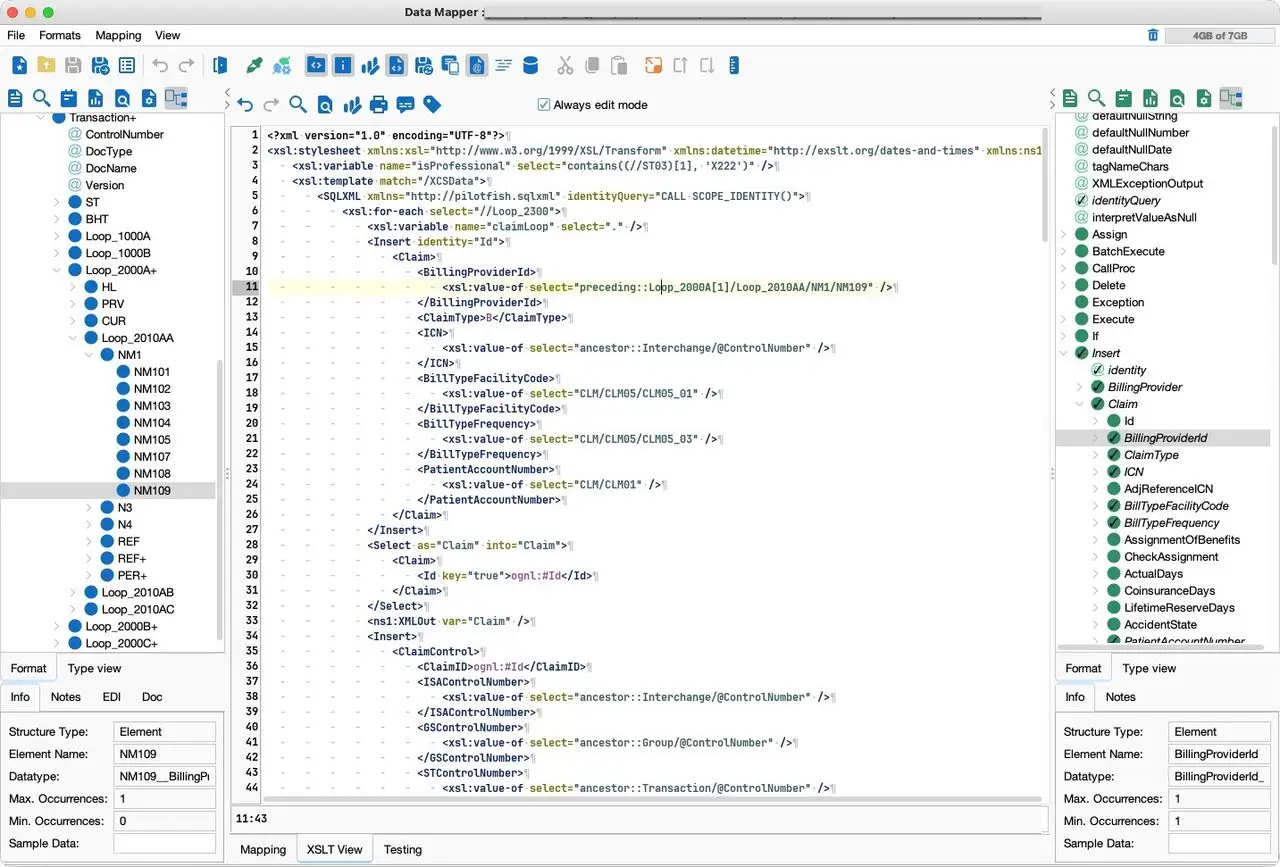
Task: Expand the BHT source node
Action: coord(57,219)
